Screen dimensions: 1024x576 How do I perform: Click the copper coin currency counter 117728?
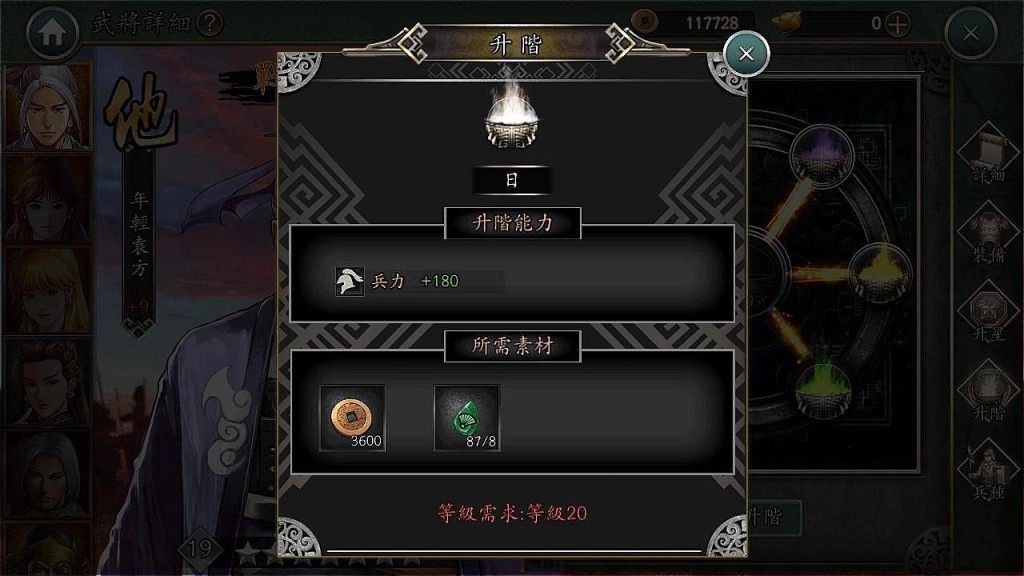[x=694, y=23]
